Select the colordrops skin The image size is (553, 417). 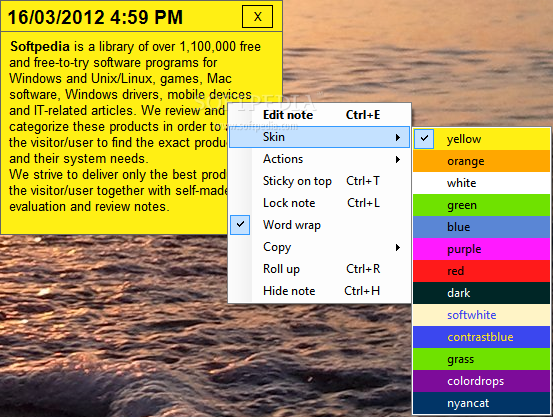tap(481, 381)
